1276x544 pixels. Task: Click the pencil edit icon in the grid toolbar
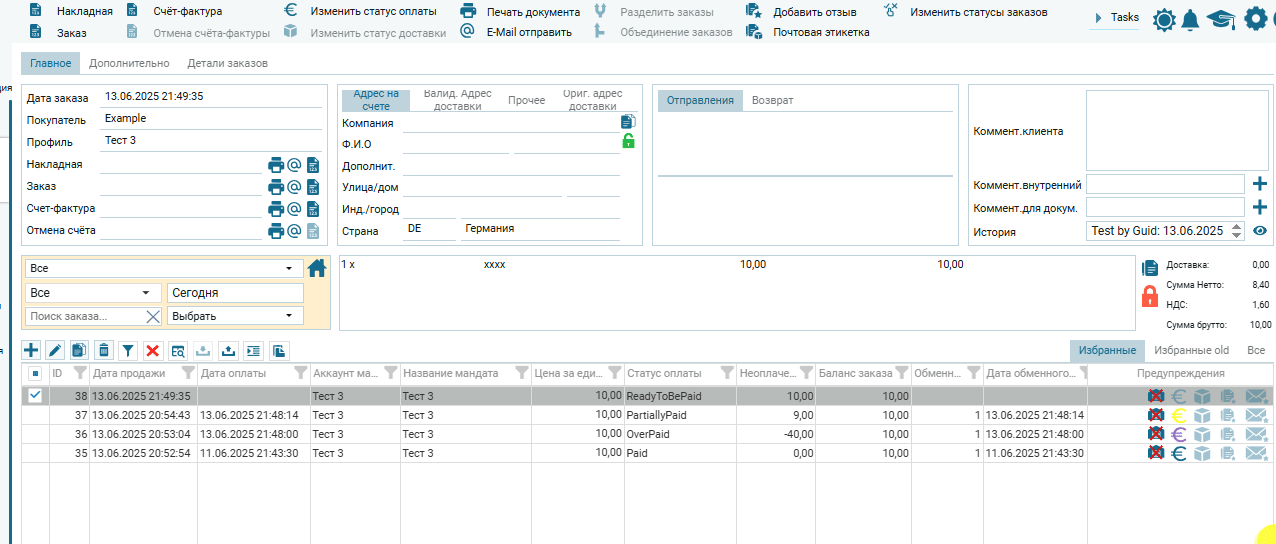point(55,350)
